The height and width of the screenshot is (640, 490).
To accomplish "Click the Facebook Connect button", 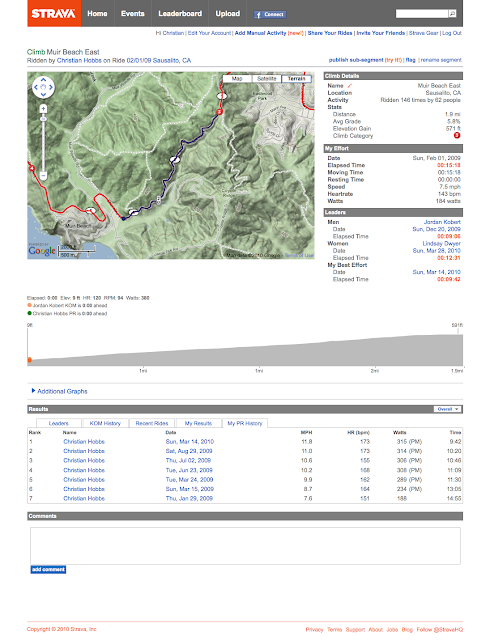I will tap(270, 15).
